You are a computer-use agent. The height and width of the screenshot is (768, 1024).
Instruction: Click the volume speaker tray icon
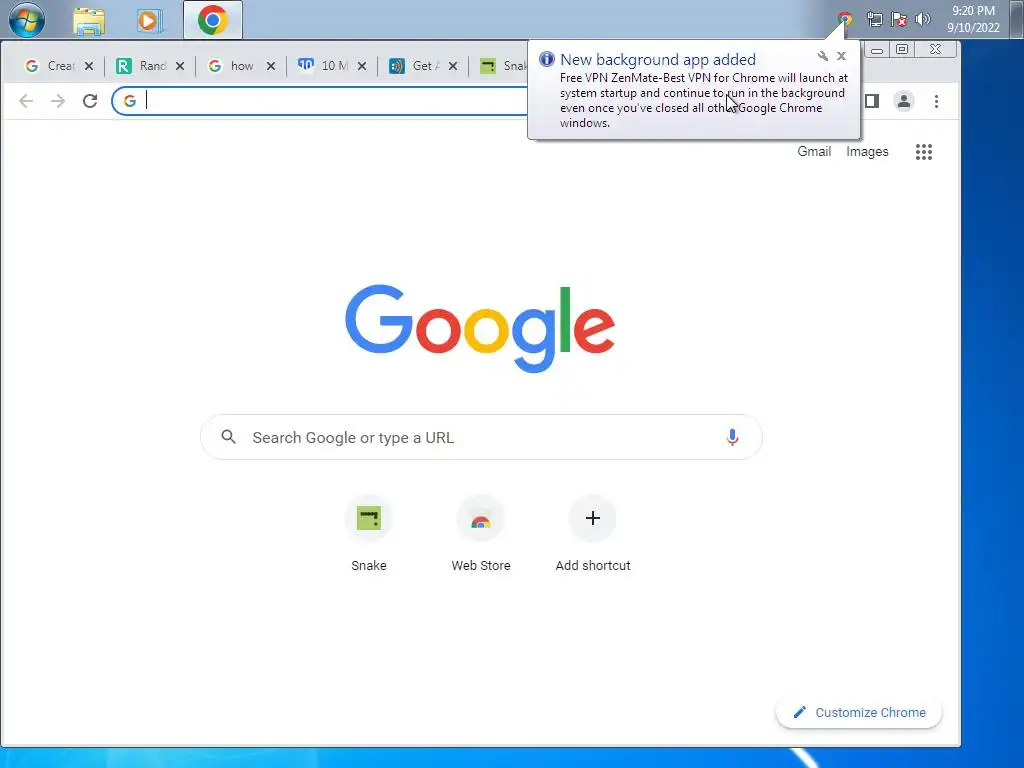(923, 19)
